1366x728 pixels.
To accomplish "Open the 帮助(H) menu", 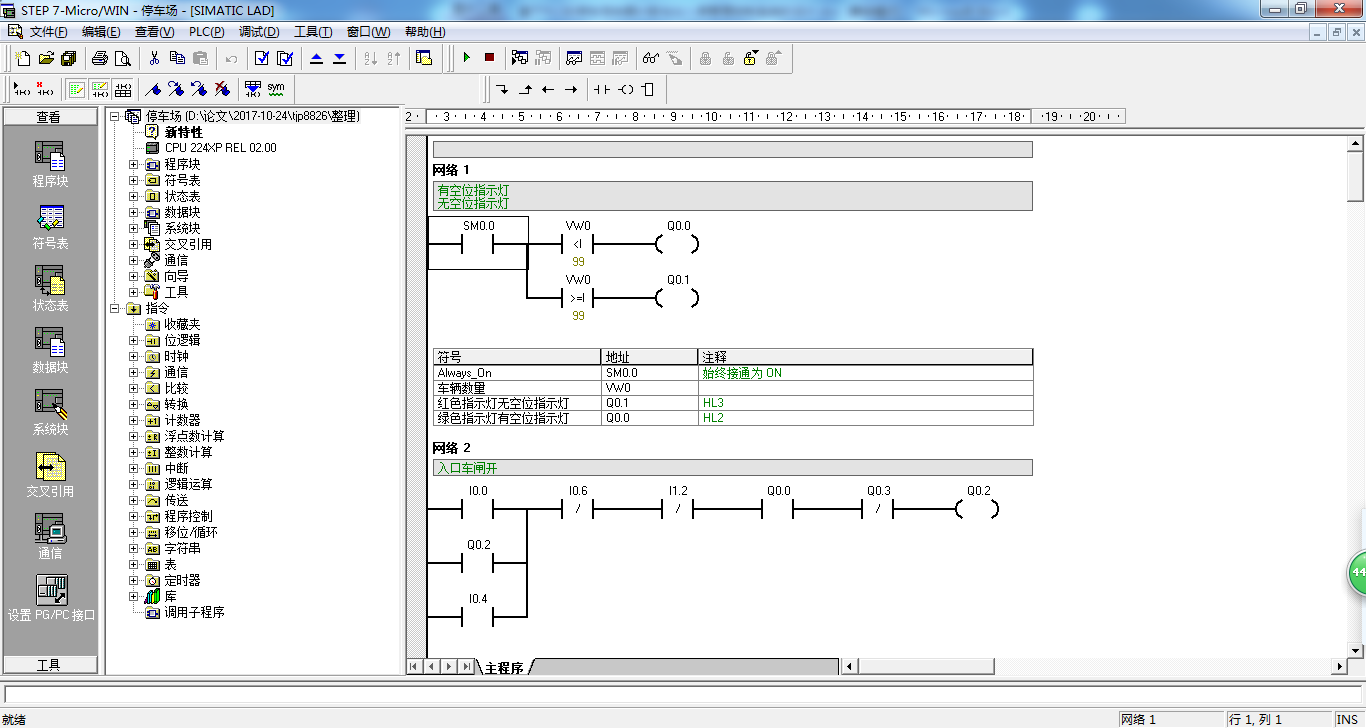I will coord(425,32).
